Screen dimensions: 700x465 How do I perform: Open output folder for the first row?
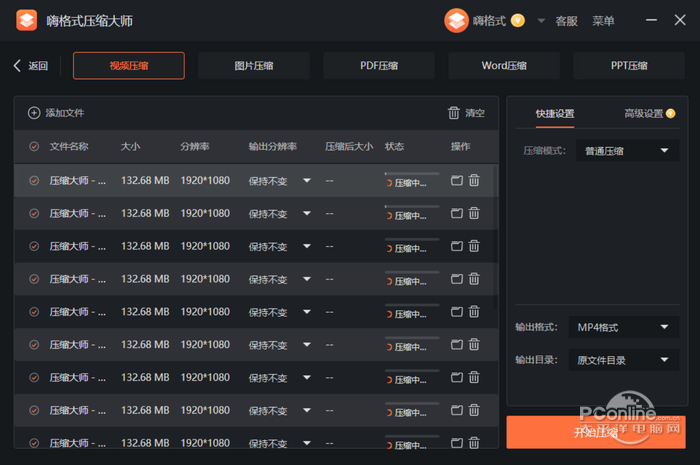pos(457,180)
